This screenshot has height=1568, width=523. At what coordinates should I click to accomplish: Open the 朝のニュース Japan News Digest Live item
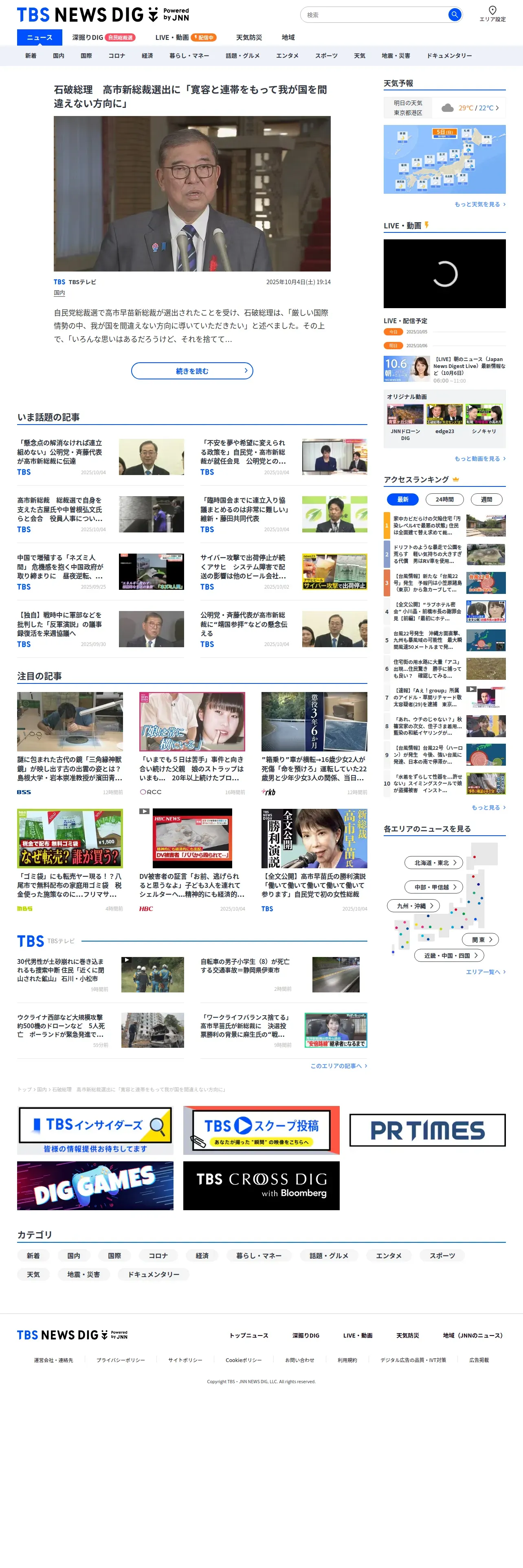444,369
